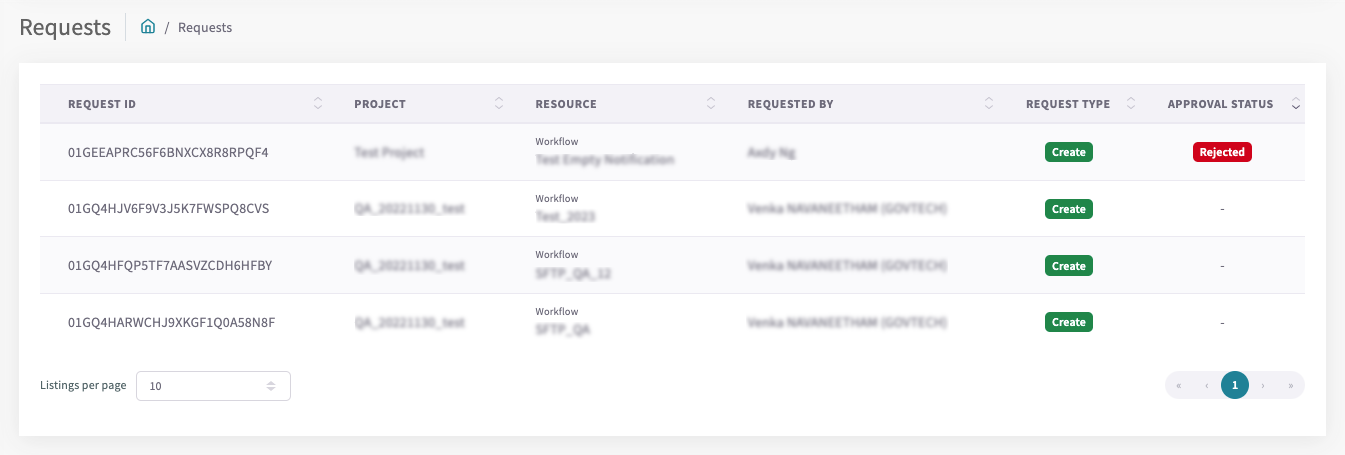Go to next page of listings
Viewport: 1345px width, 455px height.
click(1263, 385)
